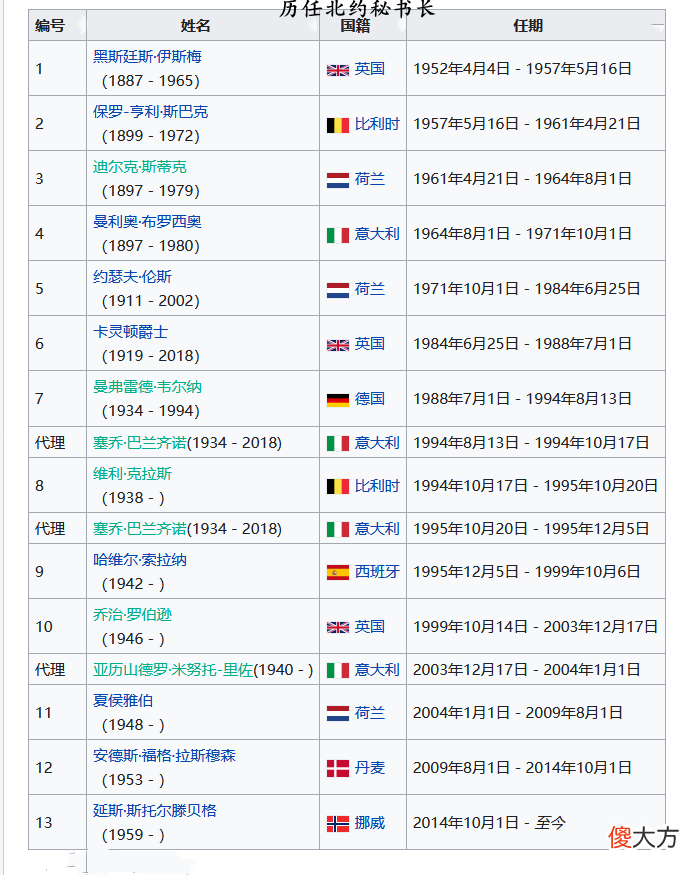This screenshot has height=875, width=698.
Task: Click the Dutch flag in 迪尔克·斯蒂克 row
Action: [338, 180]
